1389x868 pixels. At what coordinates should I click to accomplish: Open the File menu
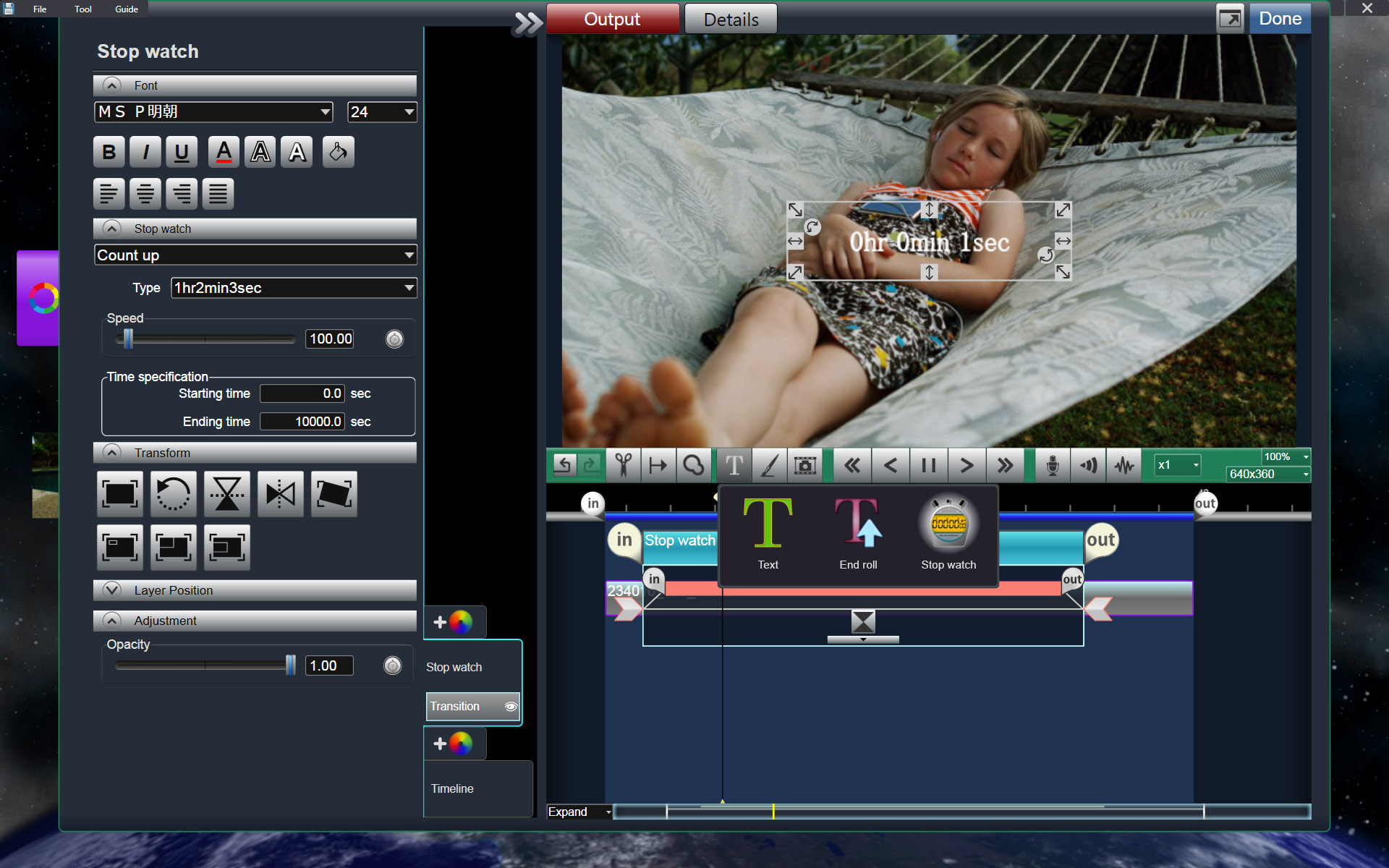40,9
